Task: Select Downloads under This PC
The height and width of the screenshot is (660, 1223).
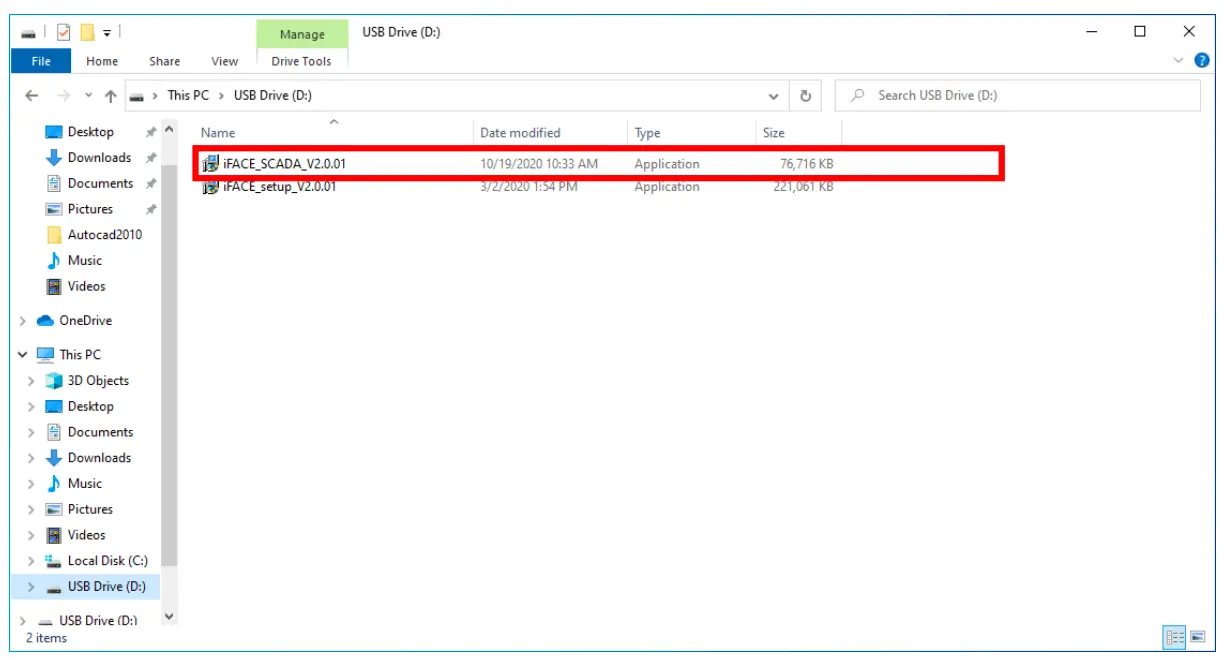Action: [99, 458]
